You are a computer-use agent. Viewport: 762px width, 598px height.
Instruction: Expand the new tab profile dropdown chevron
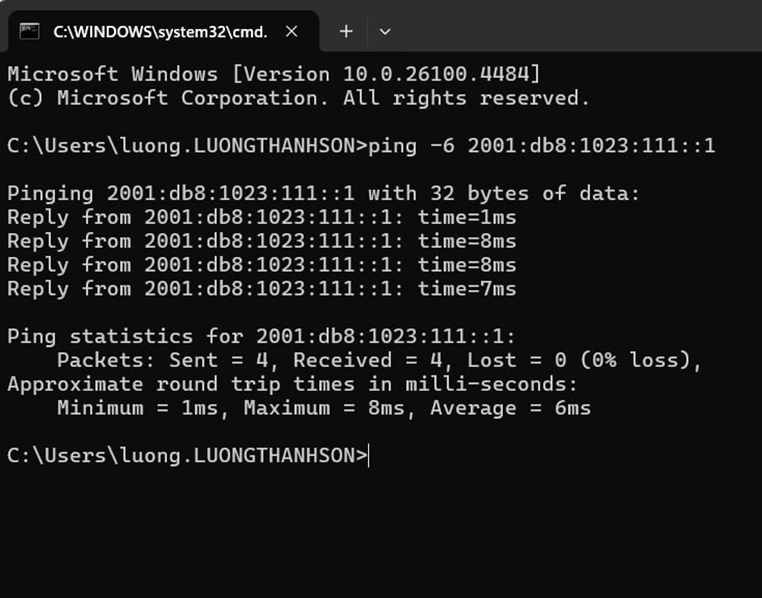click(x=385, y=31)
